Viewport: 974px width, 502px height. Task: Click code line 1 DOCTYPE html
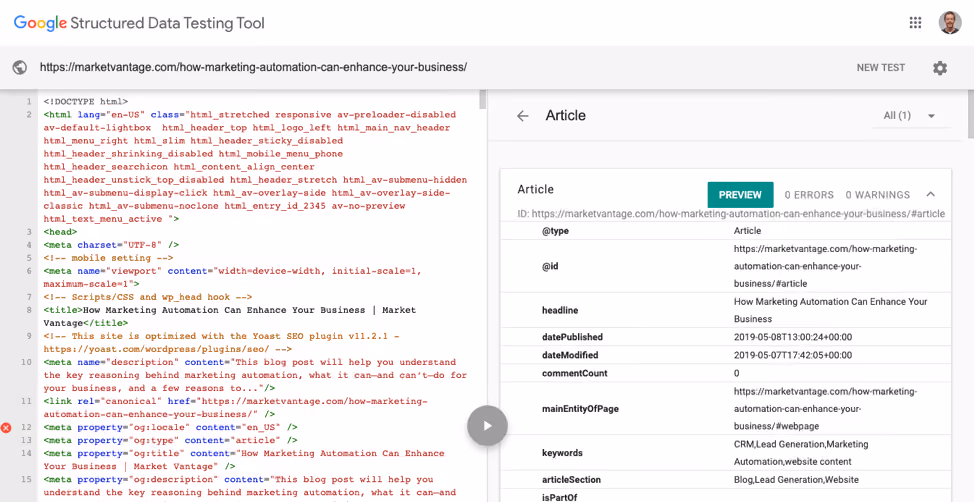[86, 101]
